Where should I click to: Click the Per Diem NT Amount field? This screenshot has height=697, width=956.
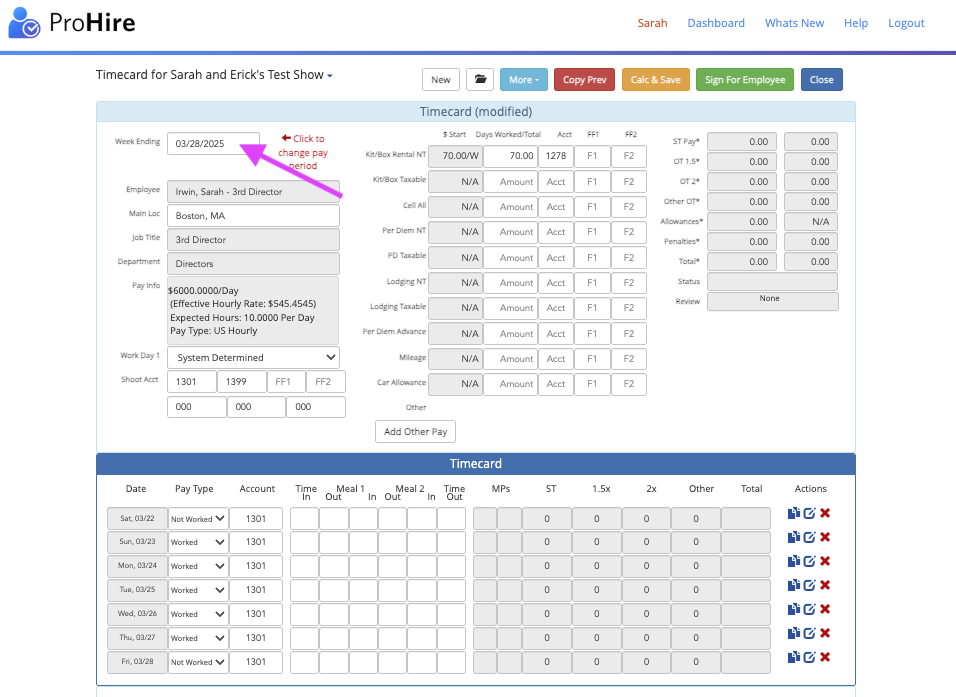pyautogui.click(x=510, y=232)
